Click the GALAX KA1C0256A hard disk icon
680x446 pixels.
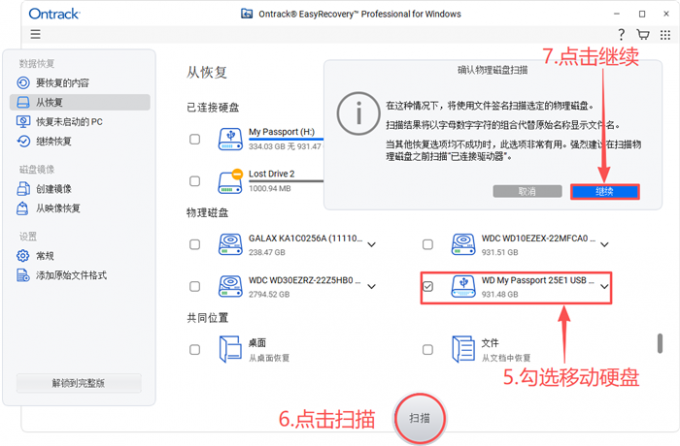pos(230,244)
